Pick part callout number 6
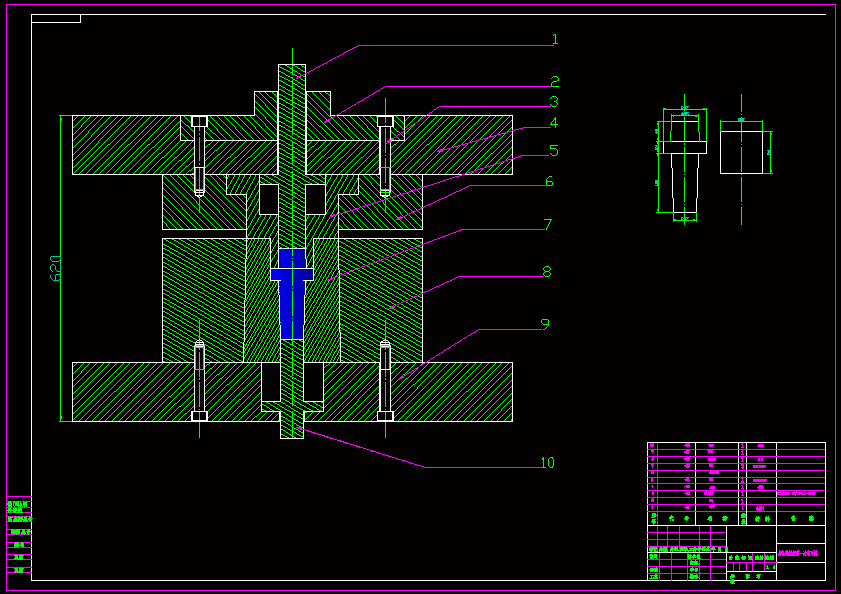Viewport: 841px width, 594px height. click(x=549, y=181)
